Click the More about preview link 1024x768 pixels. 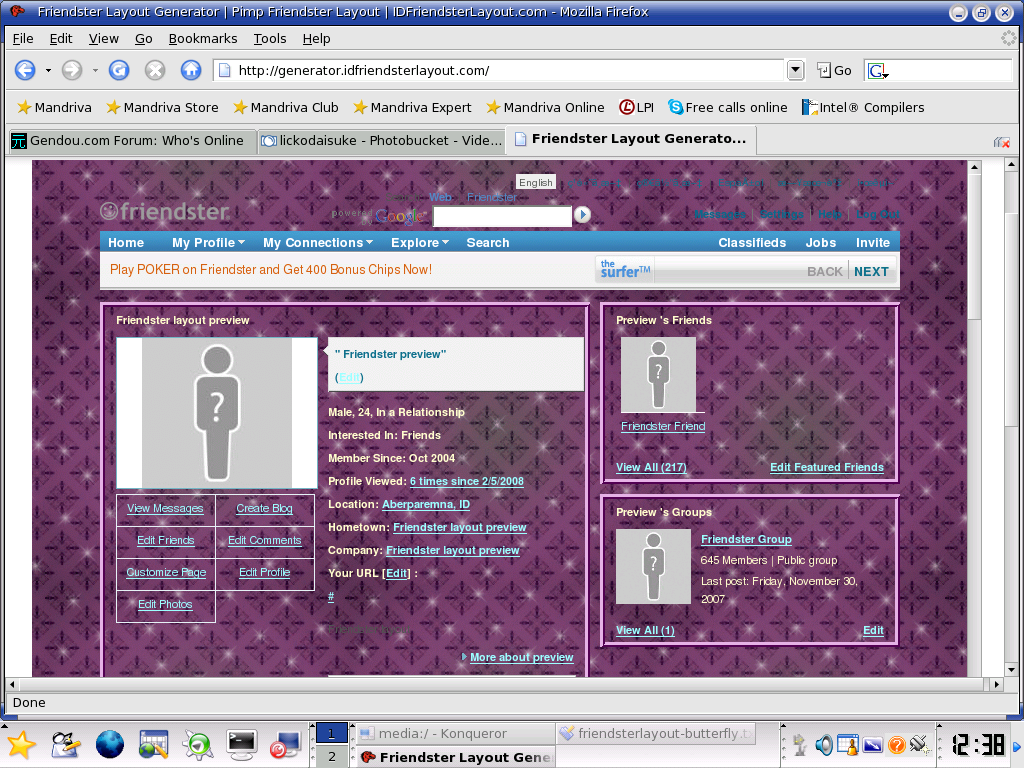point(522,657)
